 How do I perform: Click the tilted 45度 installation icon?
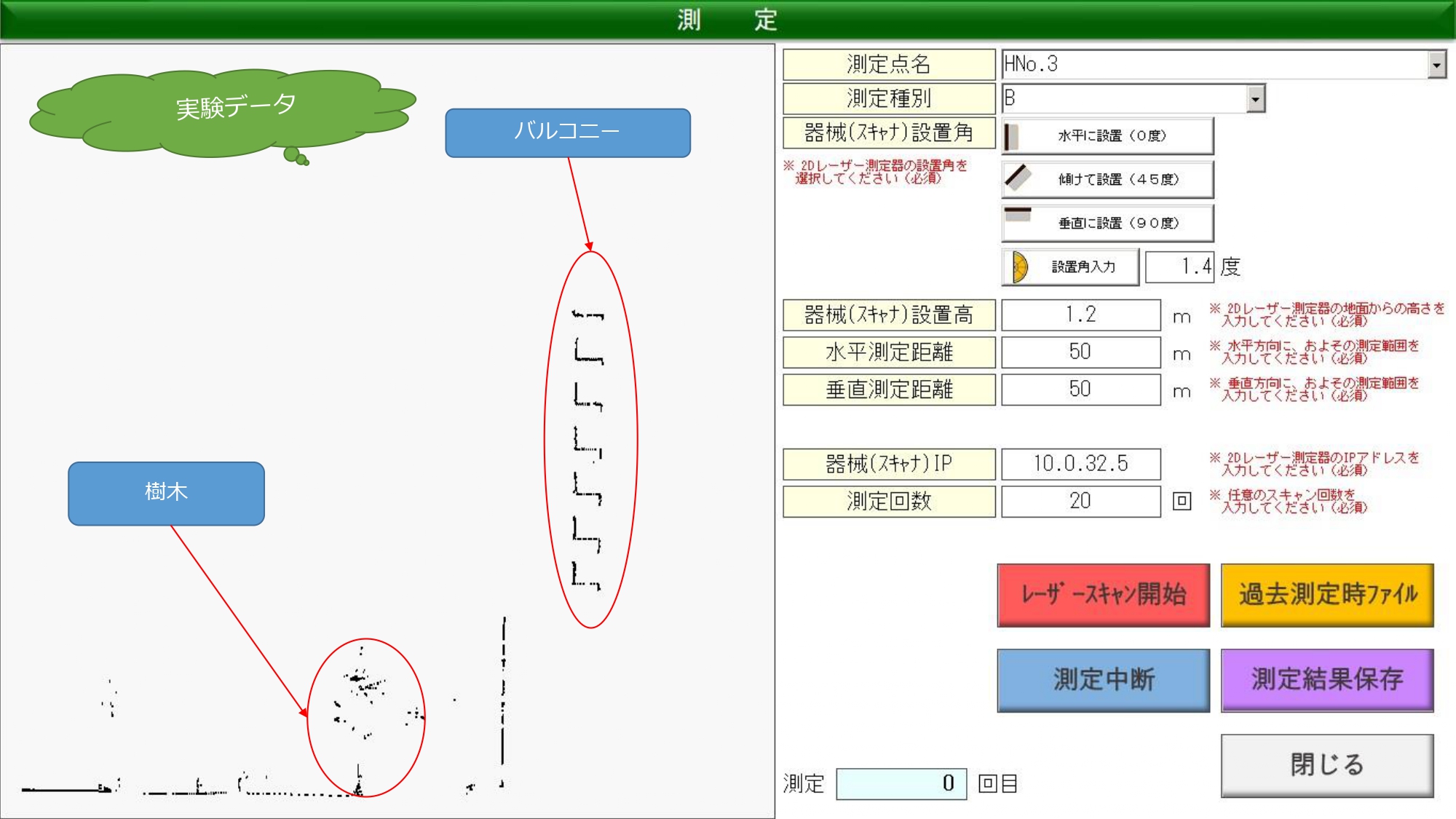click(1017, 178)
